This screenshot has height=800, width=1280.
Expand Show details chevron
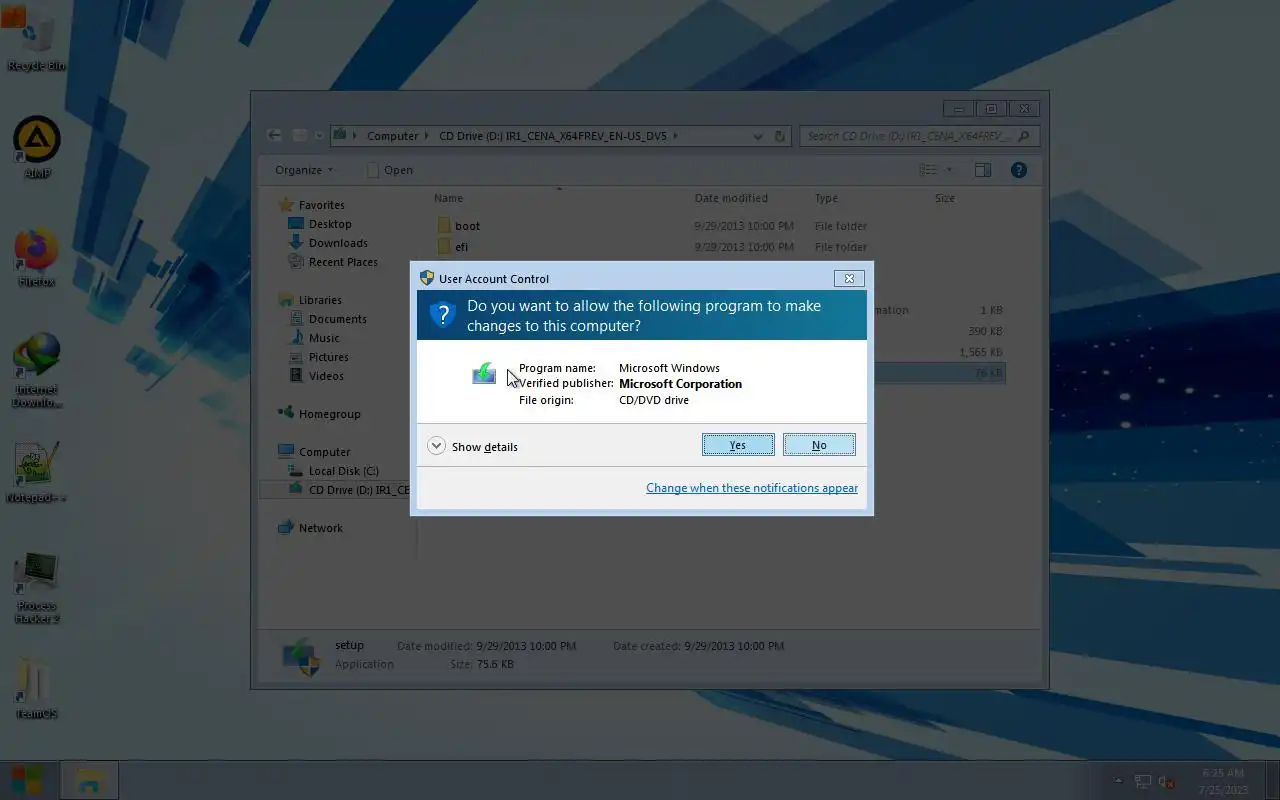point(436,446)
